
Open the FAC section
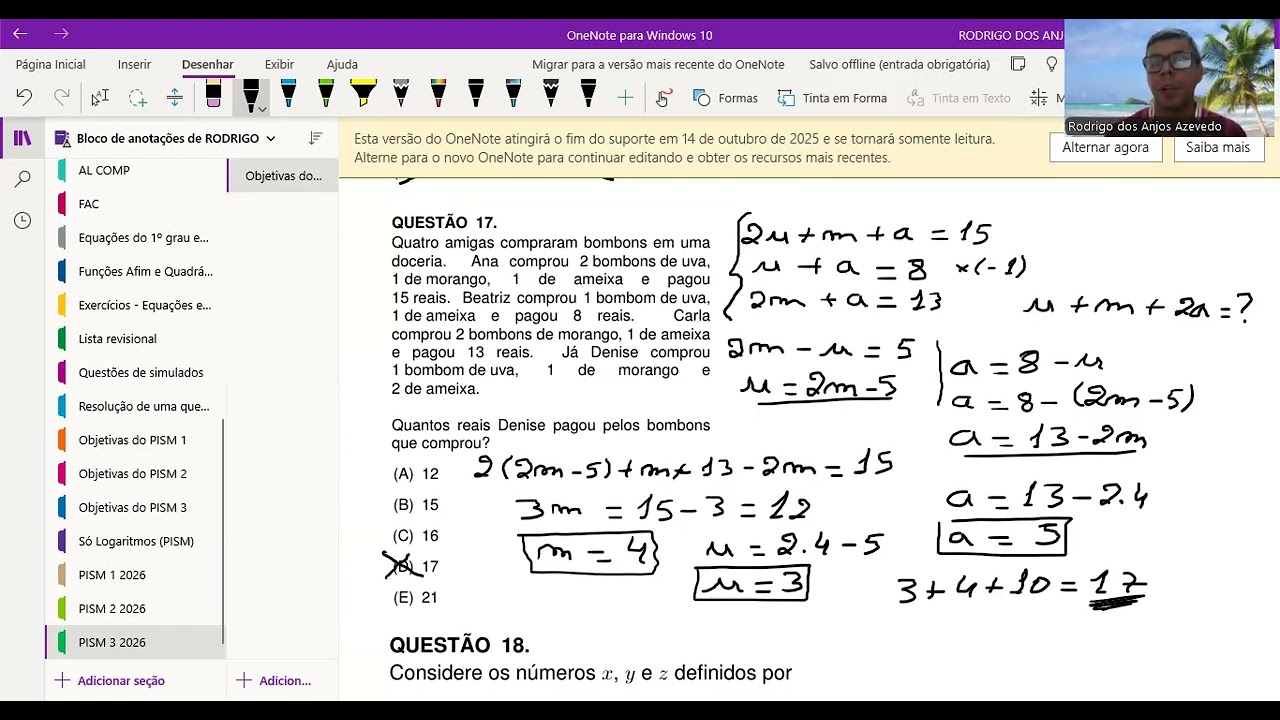pos(136,204)
